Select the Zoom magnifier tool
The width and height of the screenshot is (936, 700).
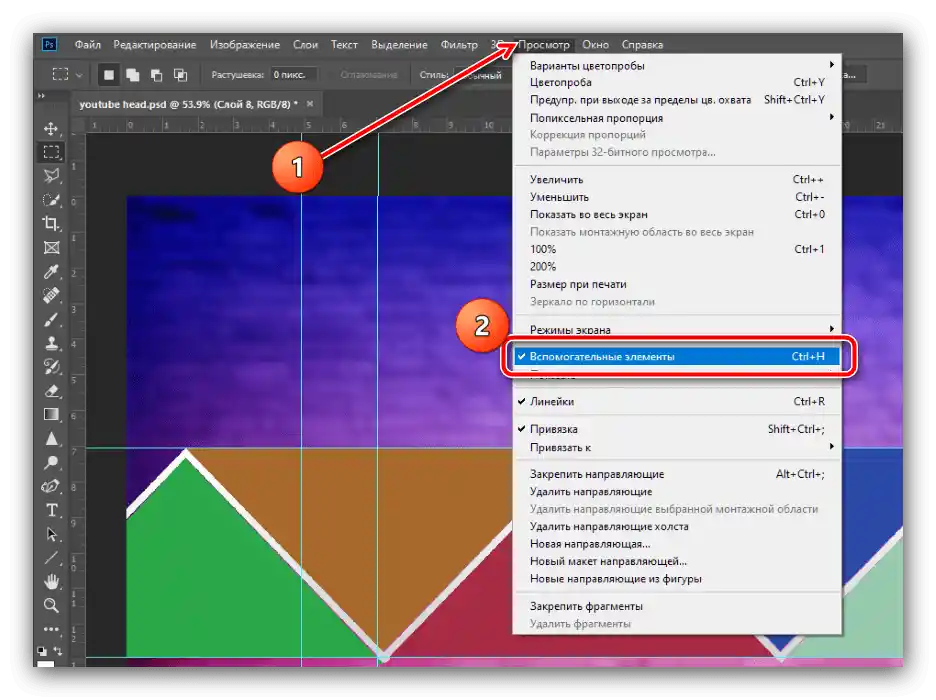pyautogui.click(x=51, y=606)
